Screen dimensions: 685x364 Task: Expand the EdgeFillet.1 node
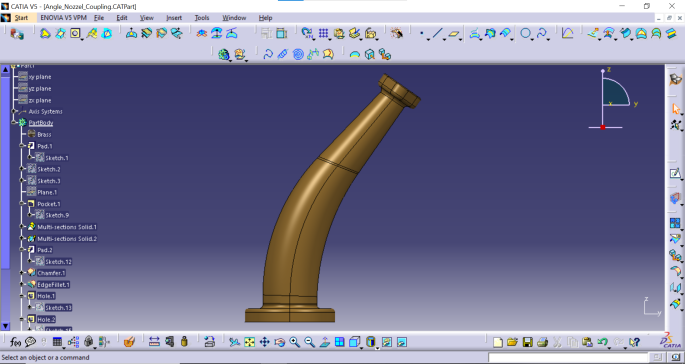(22, 284)
